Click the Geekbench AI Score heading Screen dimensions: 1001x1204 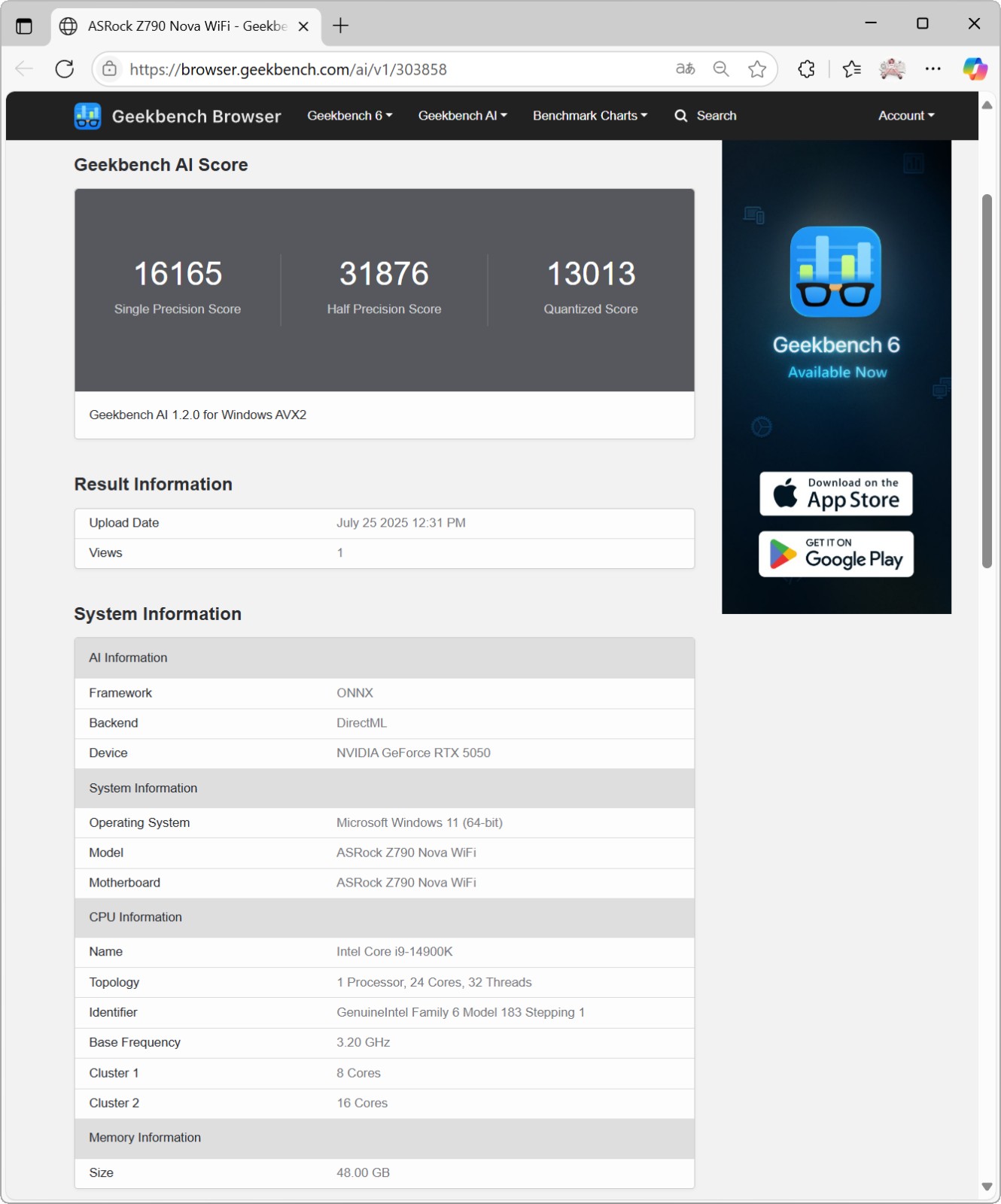(x=161, y=165)
